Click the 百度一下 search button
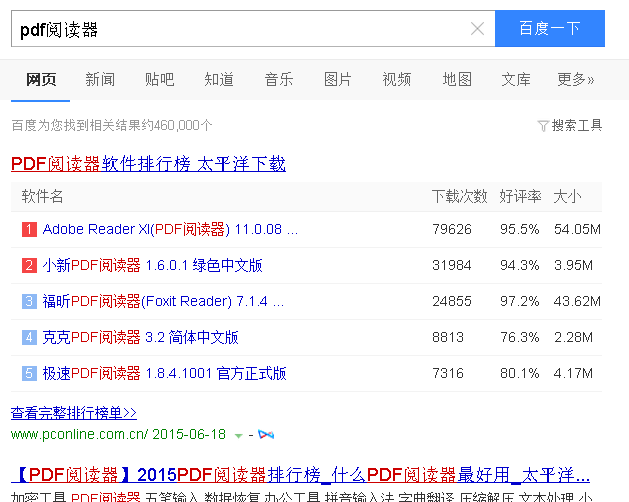This screenshot has width=629, height=502. [x=550, y=28]
